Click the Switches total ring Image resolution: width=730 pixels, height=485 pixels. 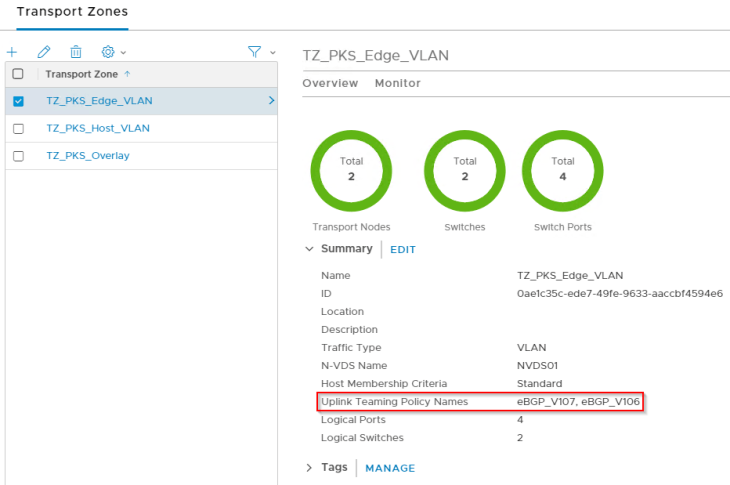tap(465, 169)
